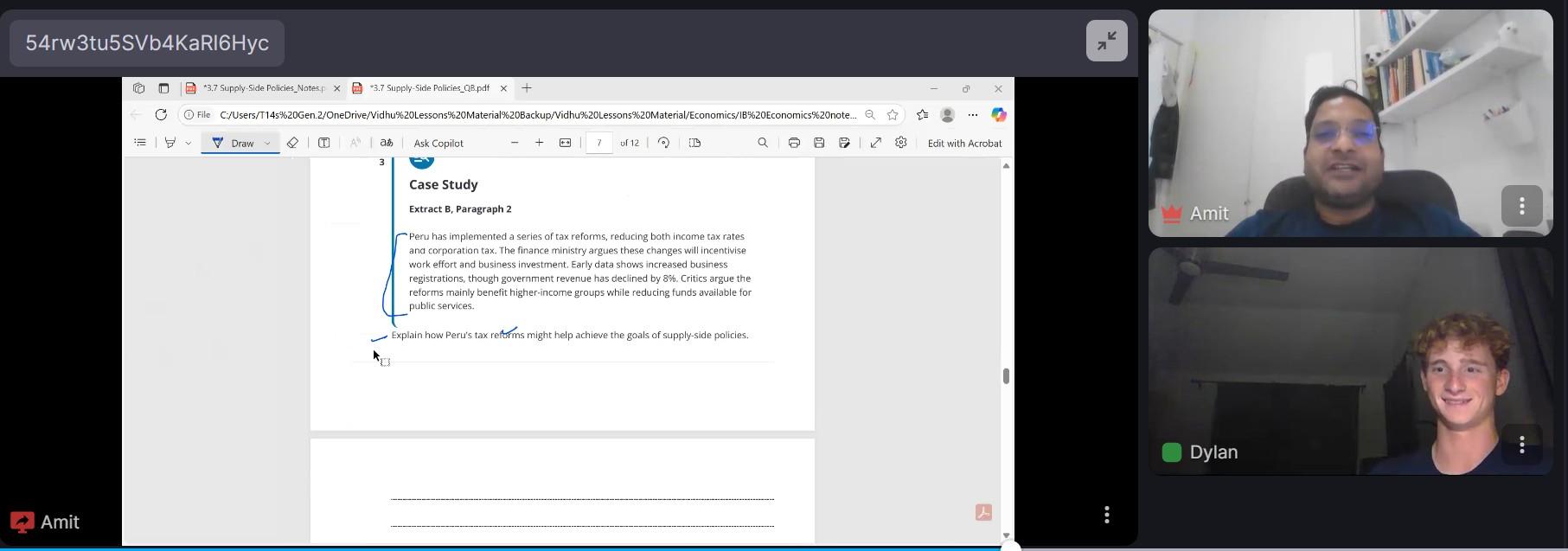Select the Erase tool in PDF toolbar

click(x=292, y=143)
